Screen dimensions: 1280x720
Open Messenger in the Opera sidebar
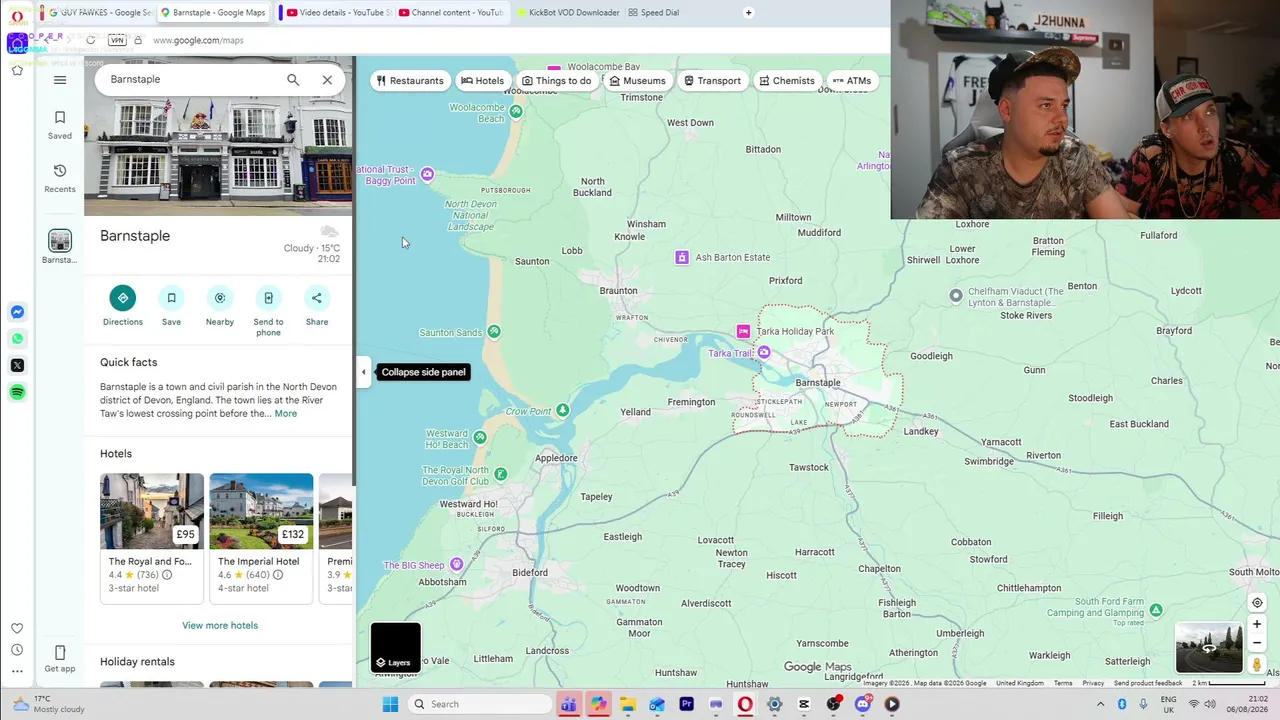click(x=17, y=312)
